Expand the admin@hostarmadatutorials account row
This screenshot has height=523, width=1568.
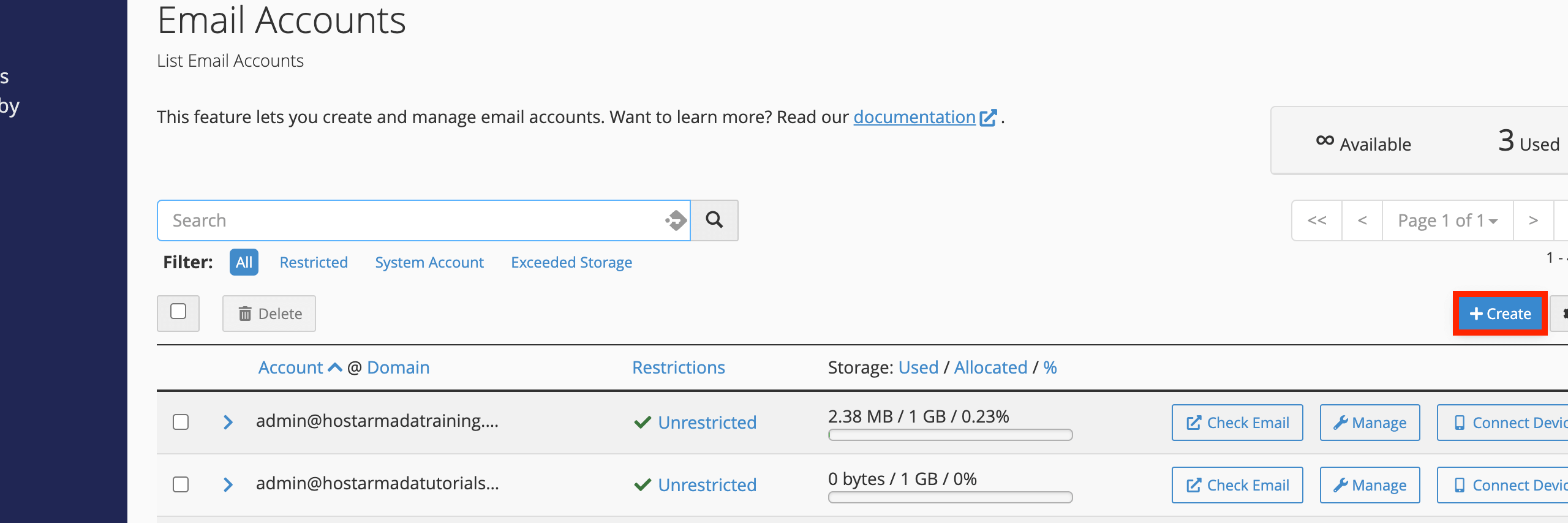228,484
